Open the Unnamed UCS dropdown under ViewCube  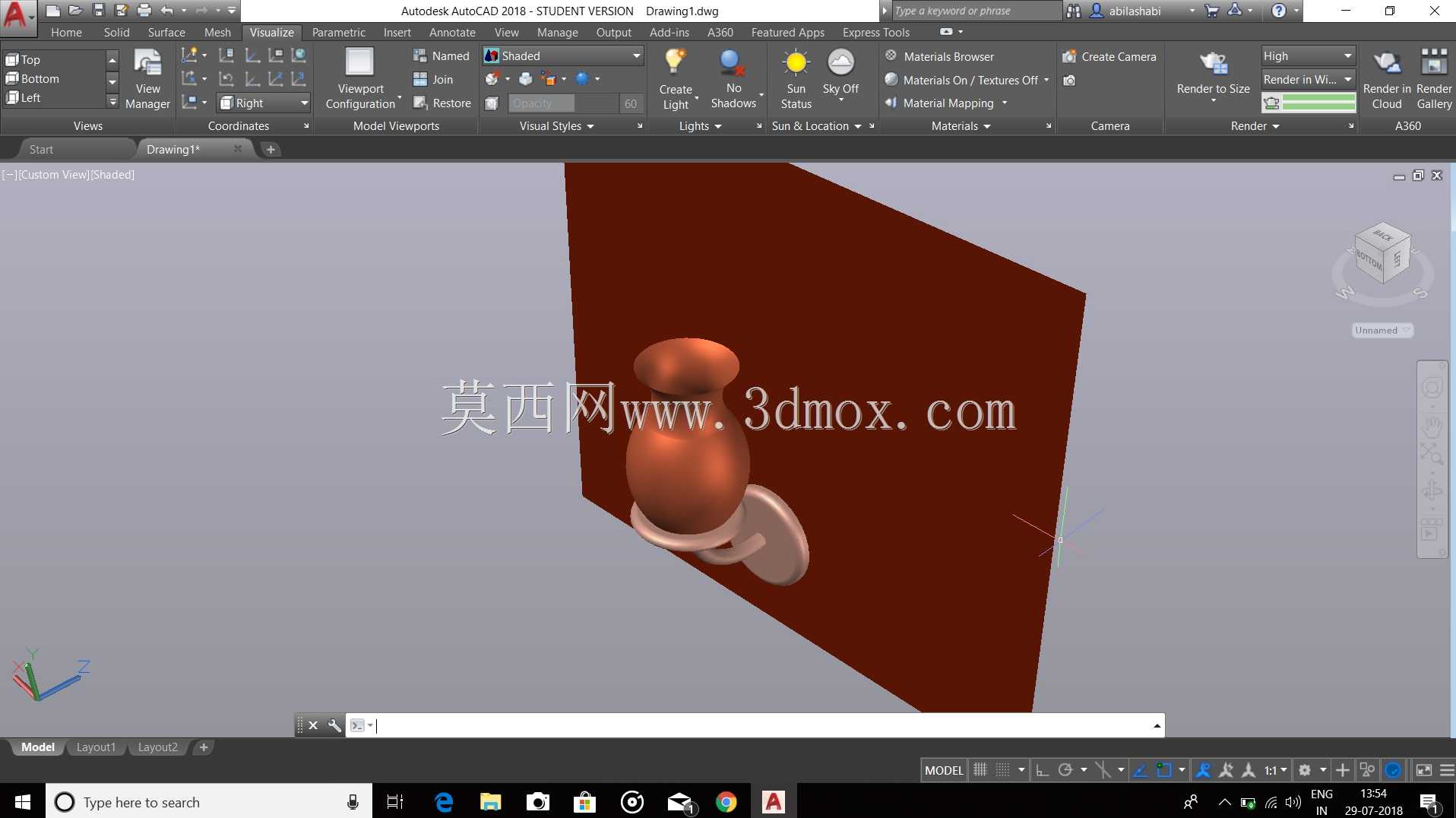point(1382,330)
